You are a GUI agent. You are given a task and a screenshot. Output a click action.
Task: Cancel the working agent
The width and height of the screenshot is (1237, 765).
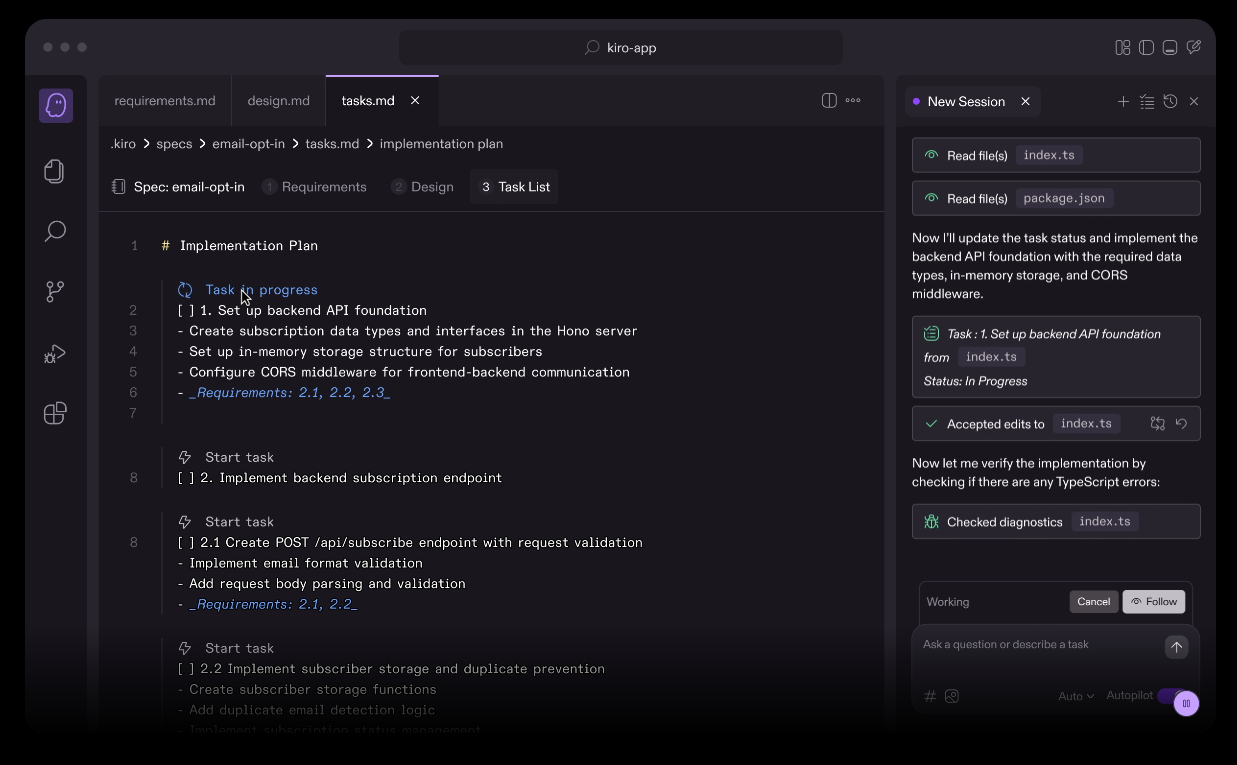[x=1093, y=602]
